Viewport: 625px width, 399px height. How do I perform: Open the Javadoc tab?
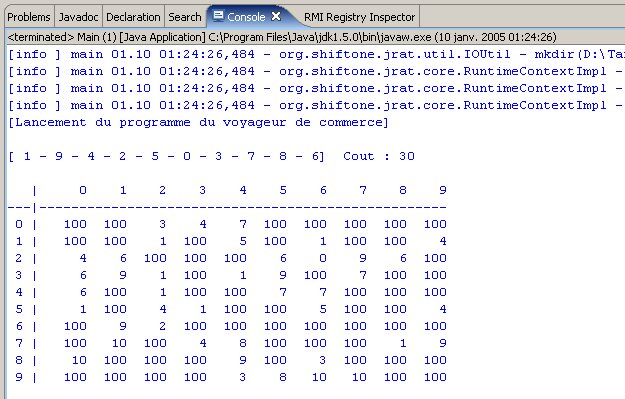[x=78, y=17]
